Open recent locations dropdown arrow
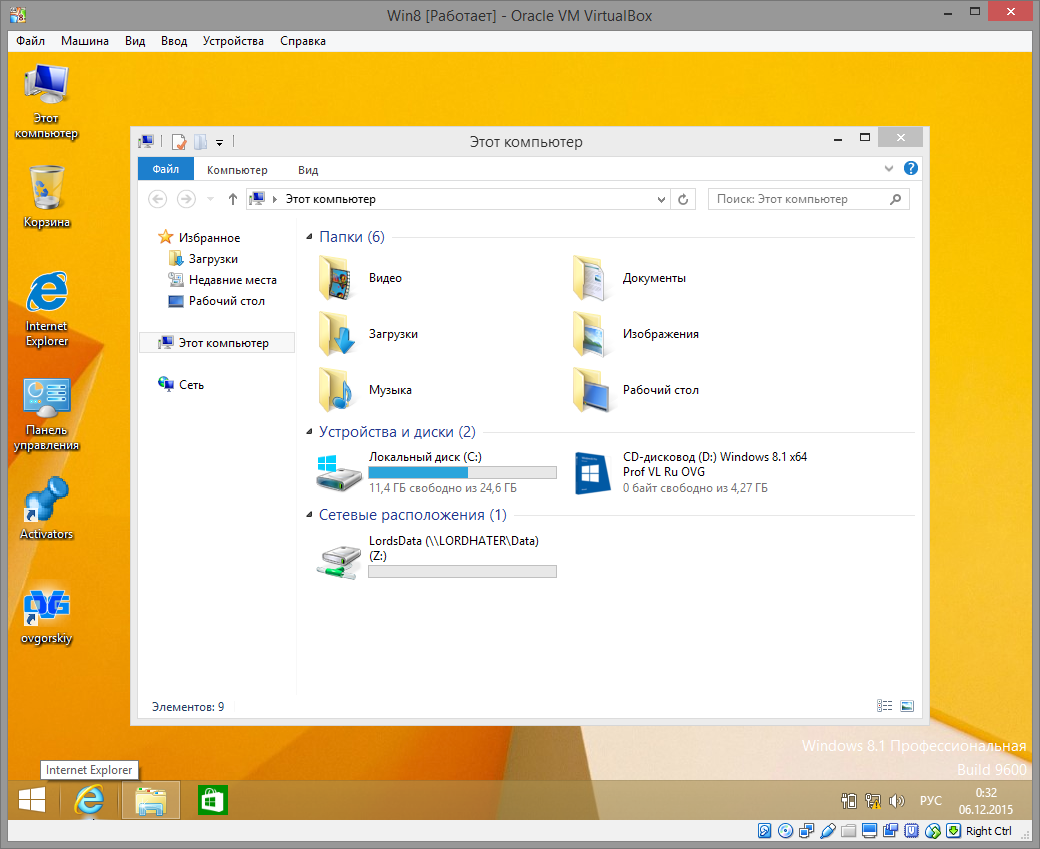 210,199
